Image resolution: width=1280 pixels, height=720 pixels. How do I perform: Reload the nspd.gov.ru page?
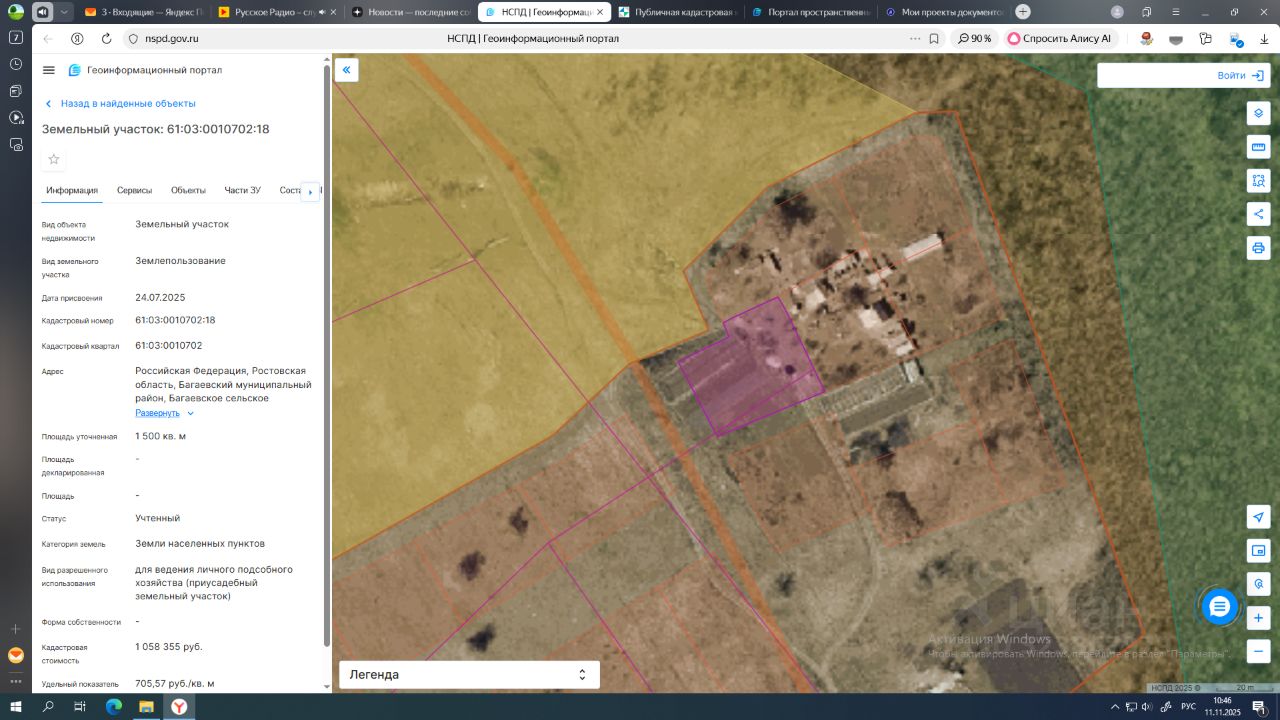pyautogui.click(x=106, y=38)
